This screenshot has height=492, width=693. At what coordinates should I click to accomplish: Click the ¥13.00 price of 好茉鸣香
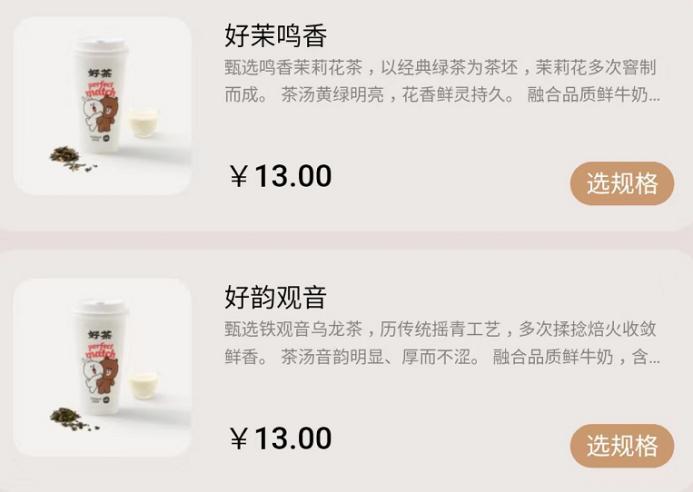[x=281, y=176]
